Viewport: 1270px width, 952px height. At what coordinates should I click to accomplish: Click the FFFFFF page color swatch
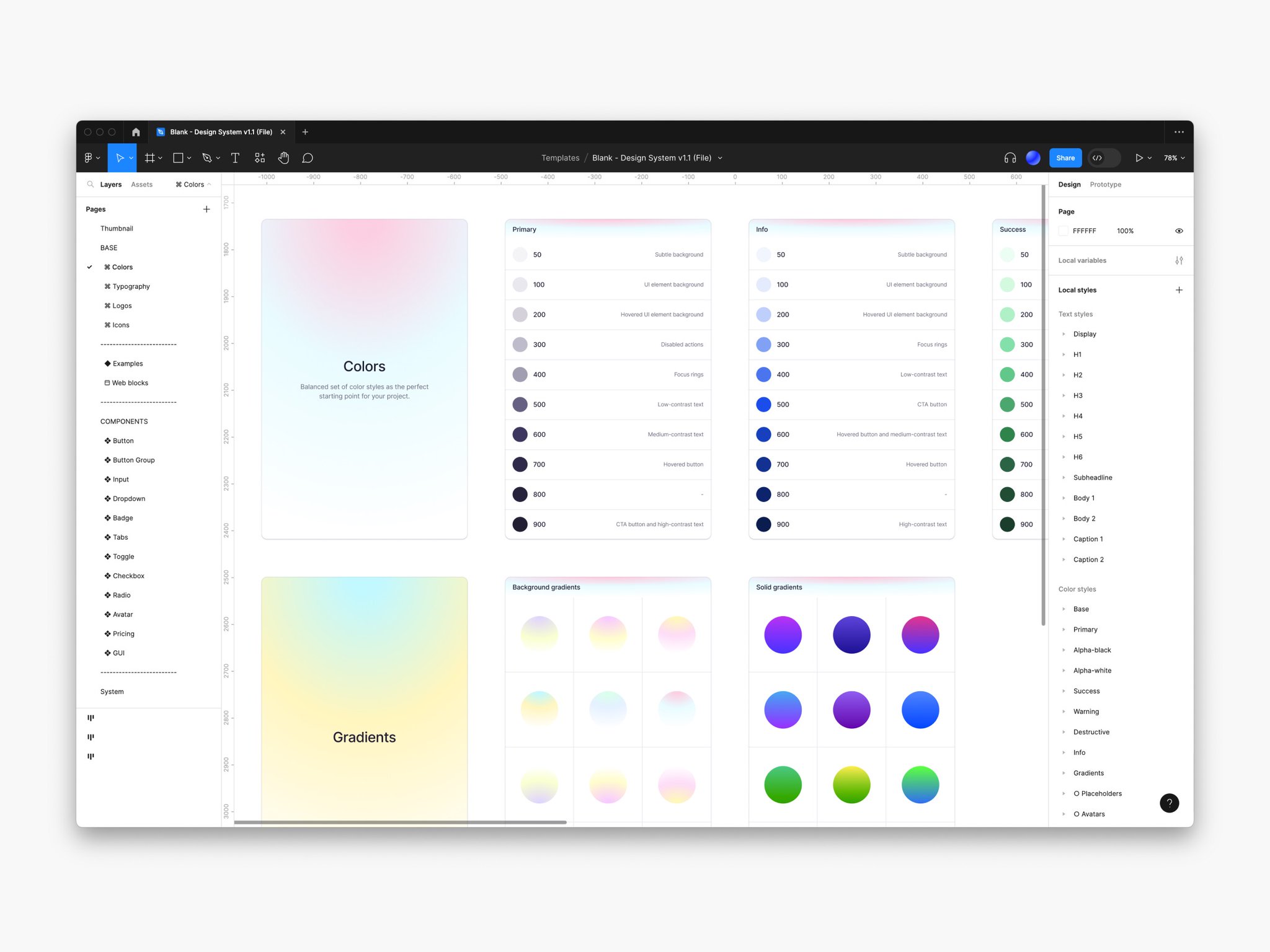pos(1062,230)
